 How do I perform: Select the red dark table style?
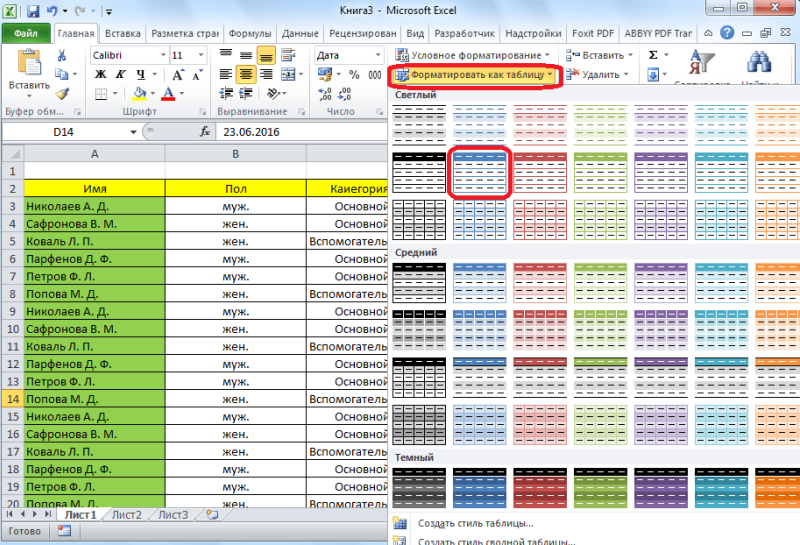tap(540, 488)
